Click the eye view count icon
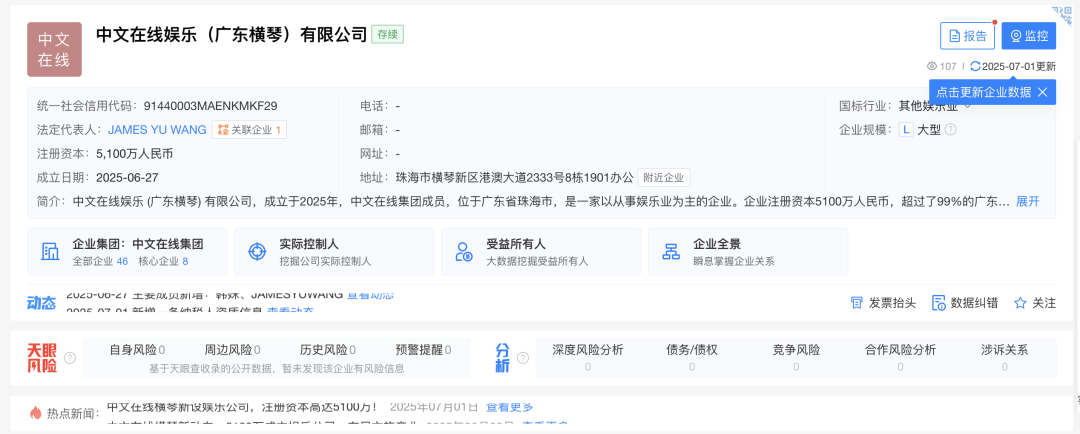Image resolution: width=1080 pixels, height=434 pixels. click(x=932, y=66)
